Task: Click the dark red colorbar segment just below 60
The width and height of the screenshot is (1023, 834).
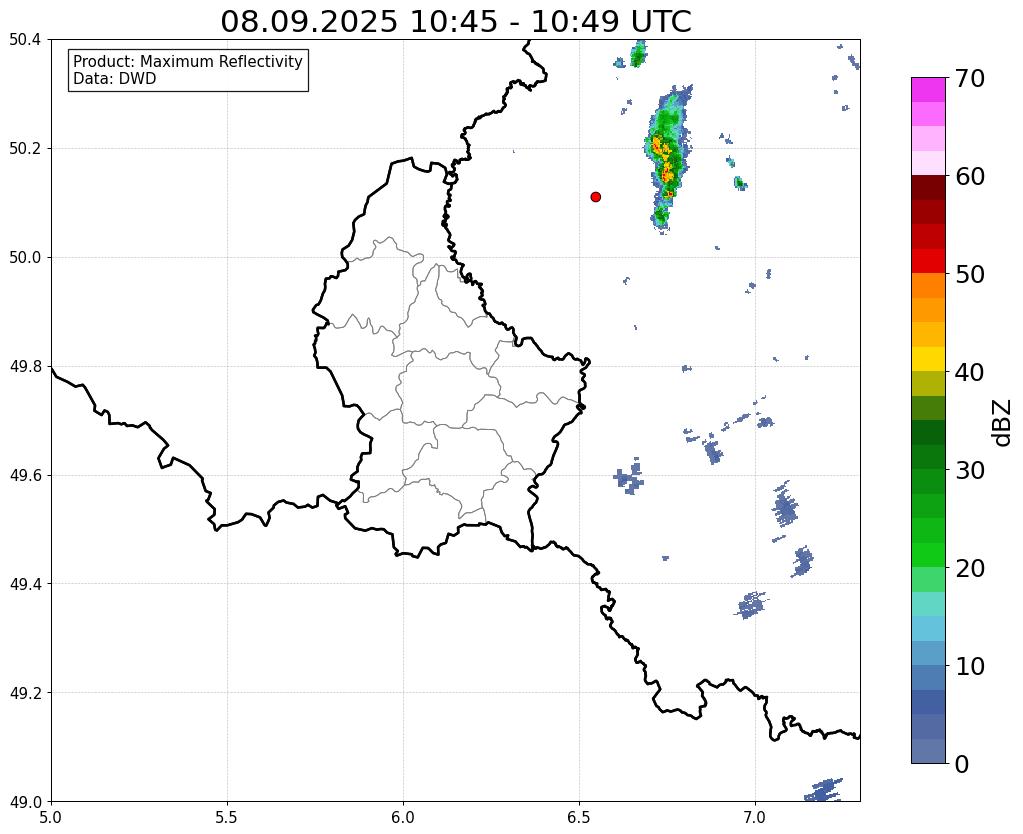Action: (928, 187)
